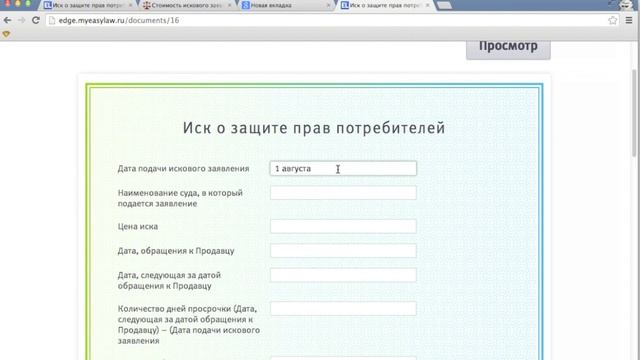The height and width of the screenshot is (360, 640).
Task: Click the green window zoom button
Action: point(28,3)
